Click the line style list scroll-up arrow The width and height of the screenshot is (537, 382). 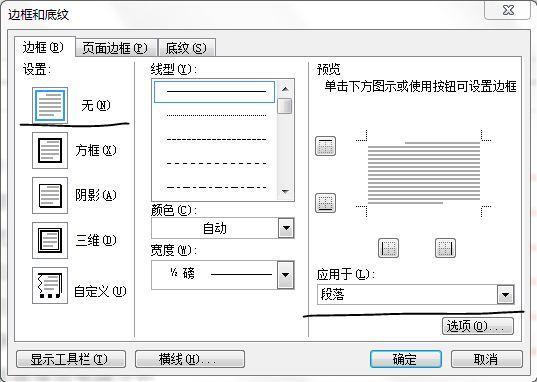[285, 89]
